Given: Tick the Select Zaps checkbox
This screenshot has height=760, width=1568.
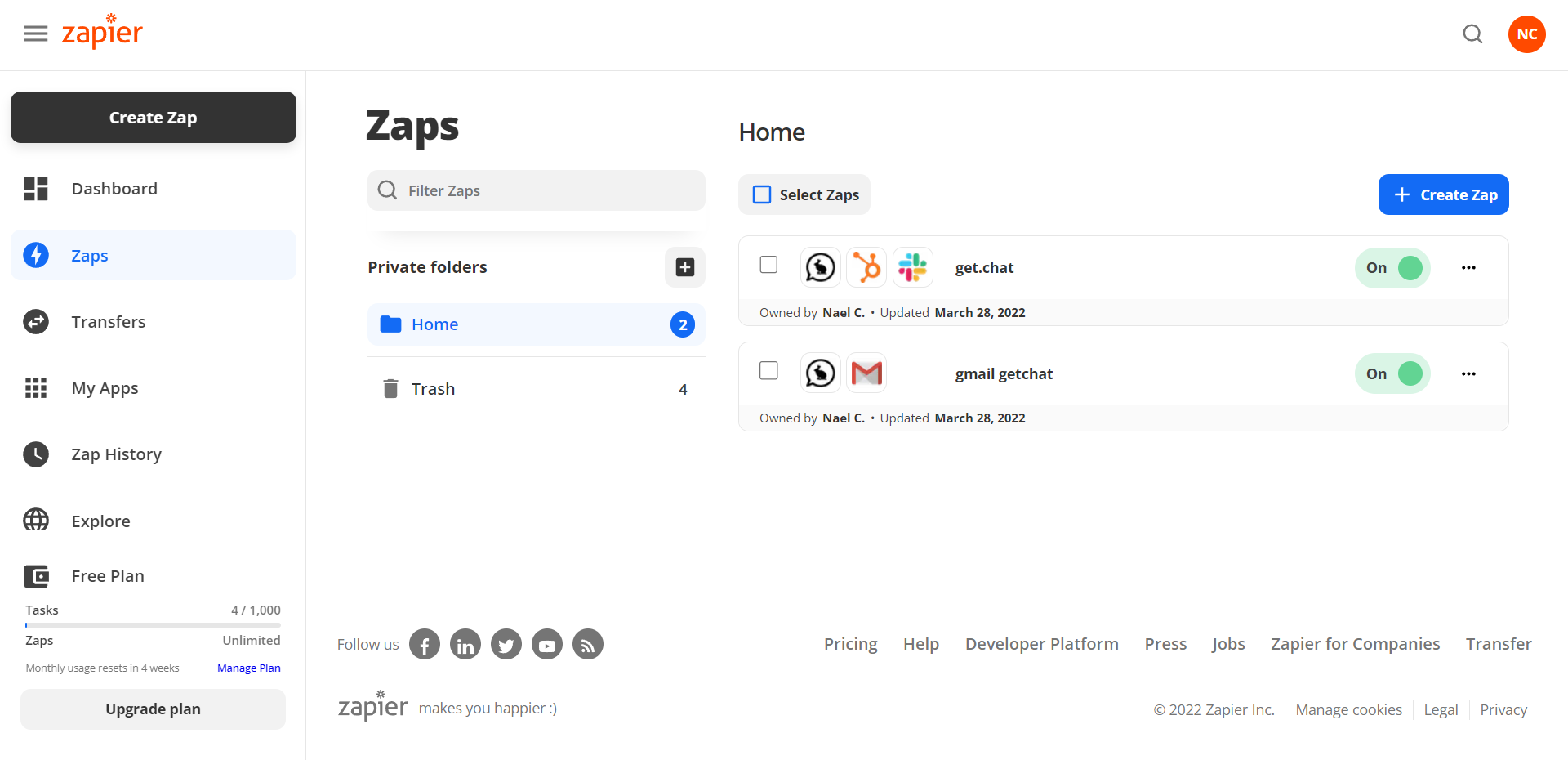Looking at the screenshot, I should point(762,194).
